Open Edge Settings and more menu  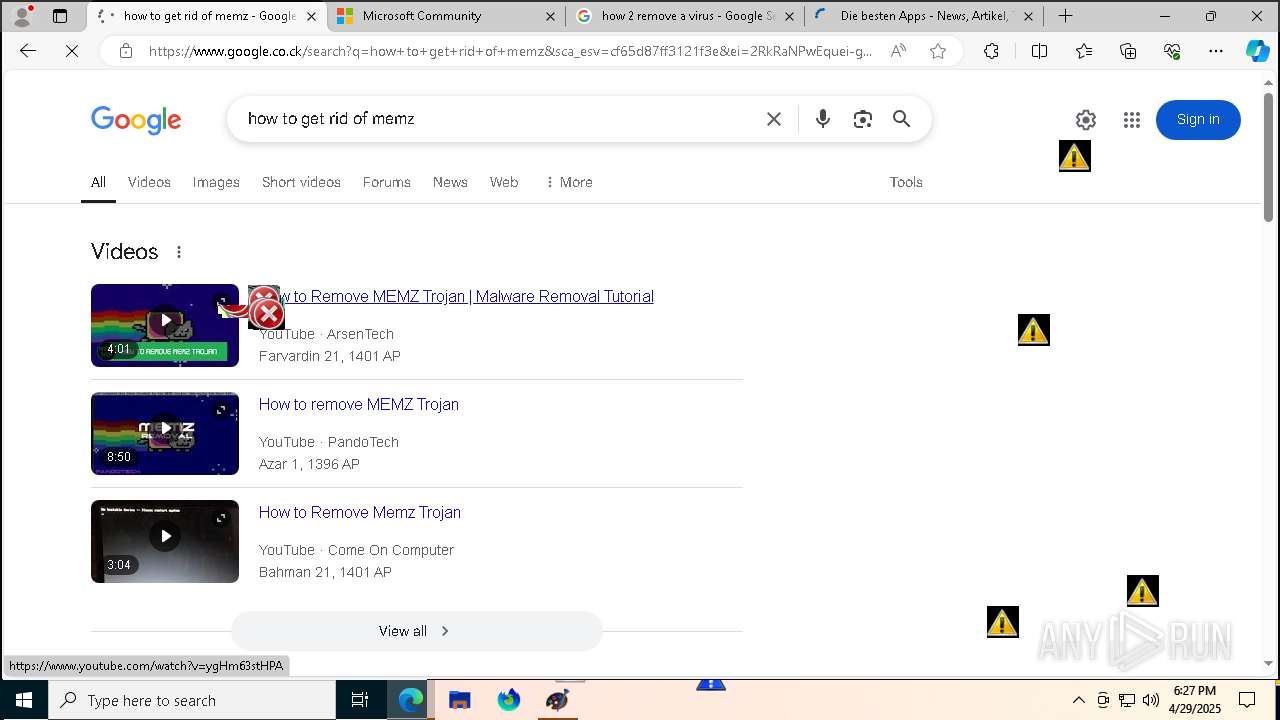tap(1216, 51)
